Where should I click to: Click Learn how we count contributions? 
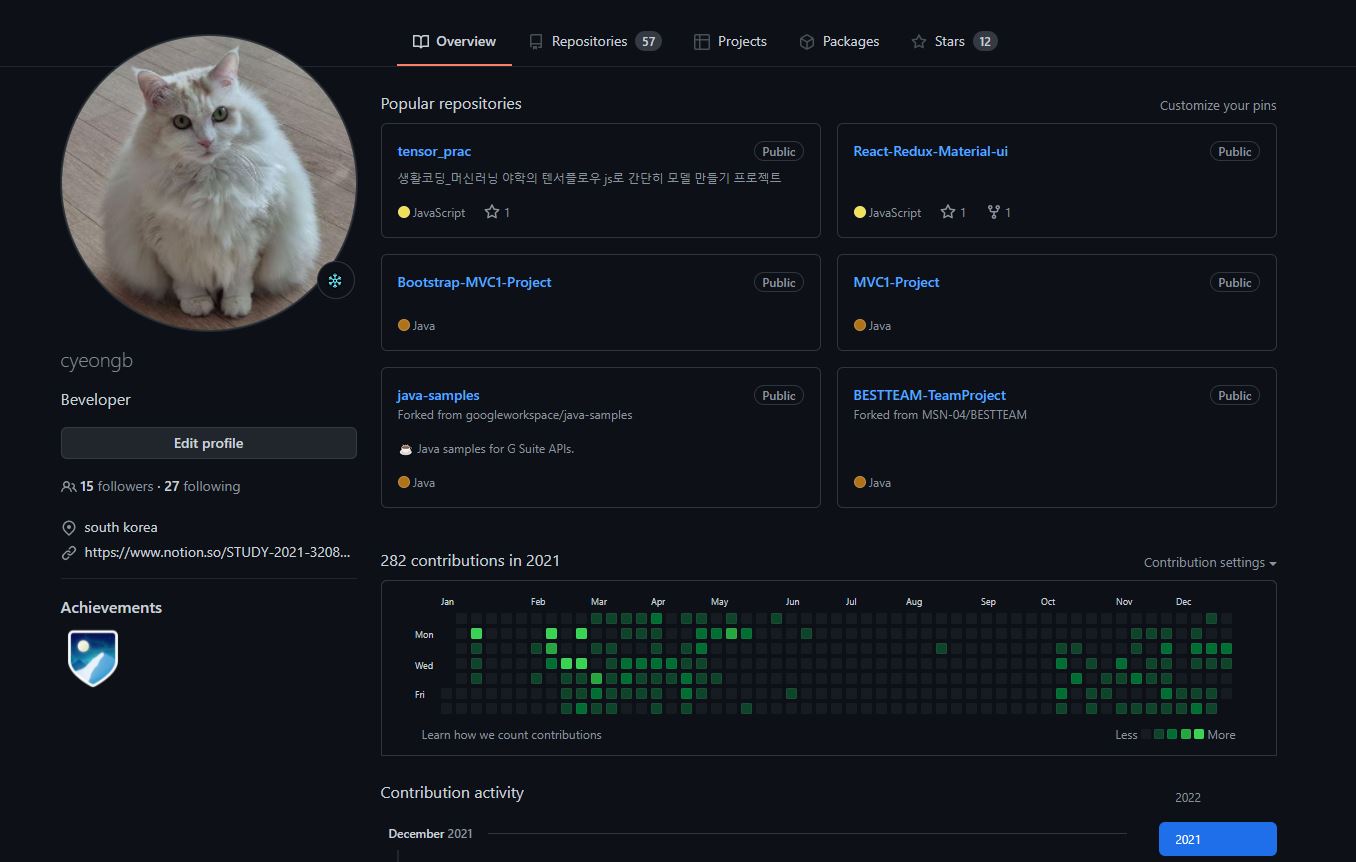click(x=512, y=734)
